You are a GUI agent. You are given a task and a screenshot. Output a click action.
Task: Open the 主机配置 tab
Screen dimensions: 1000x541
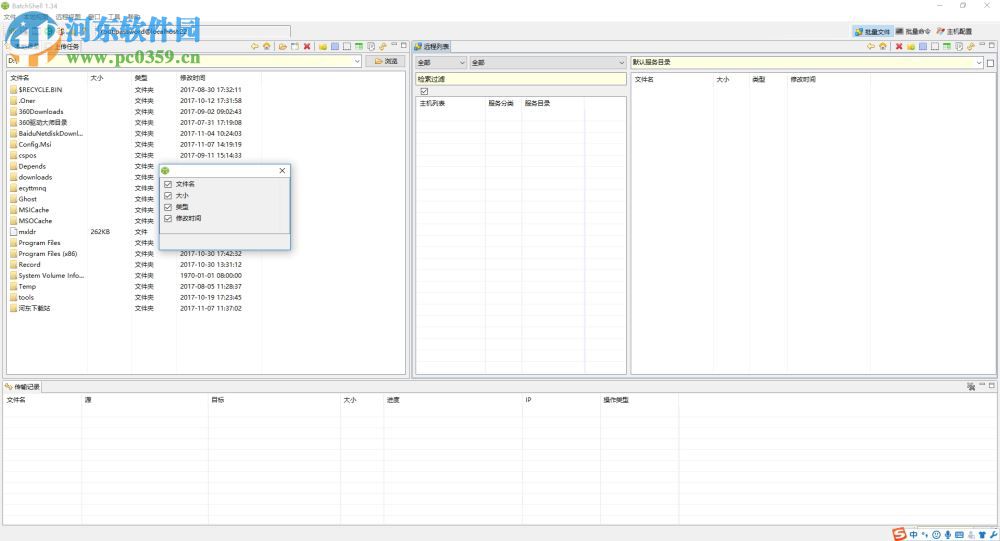(x=954, y=32)
